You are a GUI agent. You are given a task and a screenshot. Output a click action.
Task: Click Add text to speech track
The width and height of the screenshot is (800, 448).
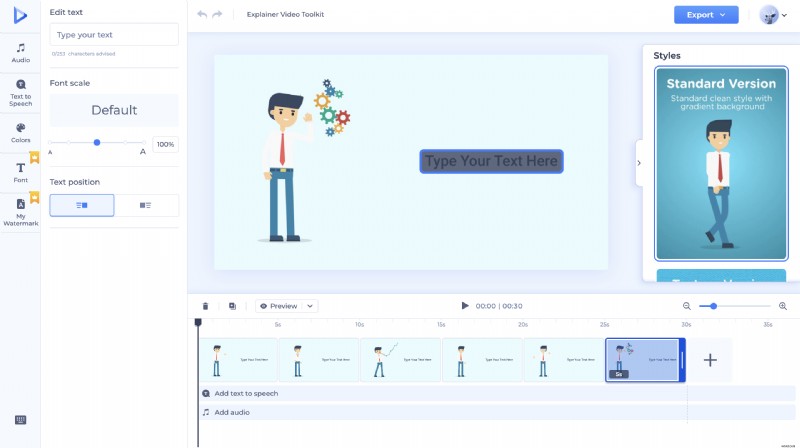pos(245,393)
